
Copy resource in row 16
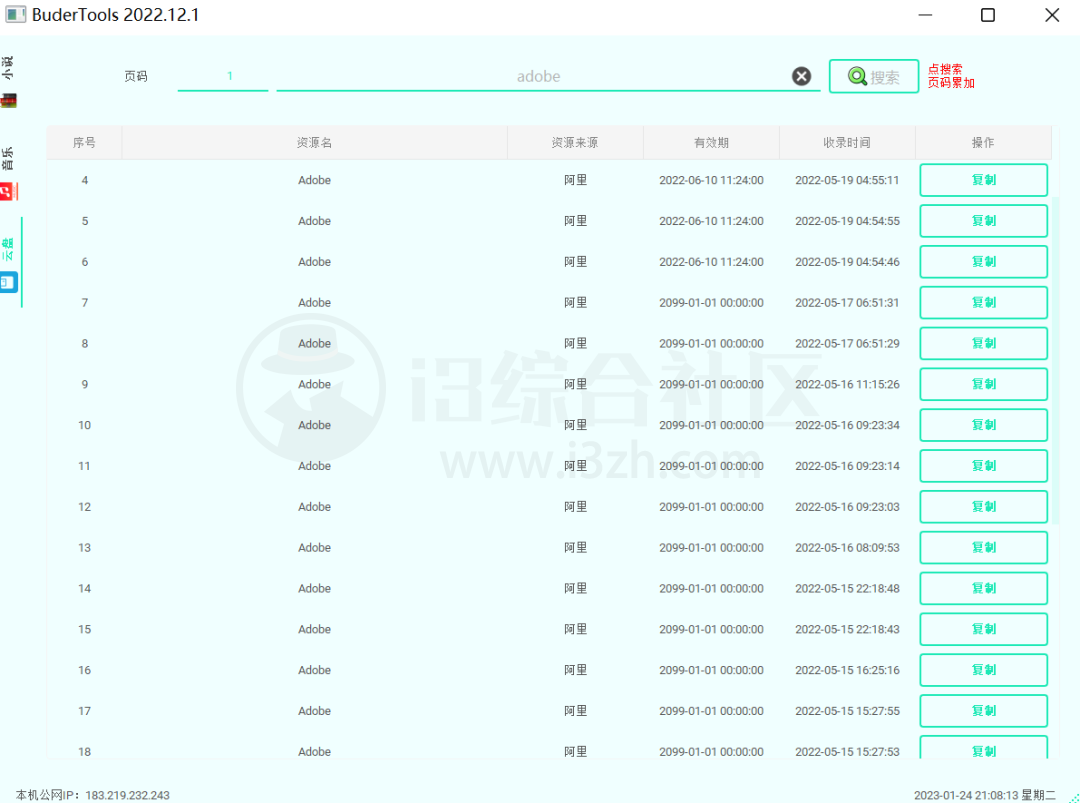click(x=984, y=670)
